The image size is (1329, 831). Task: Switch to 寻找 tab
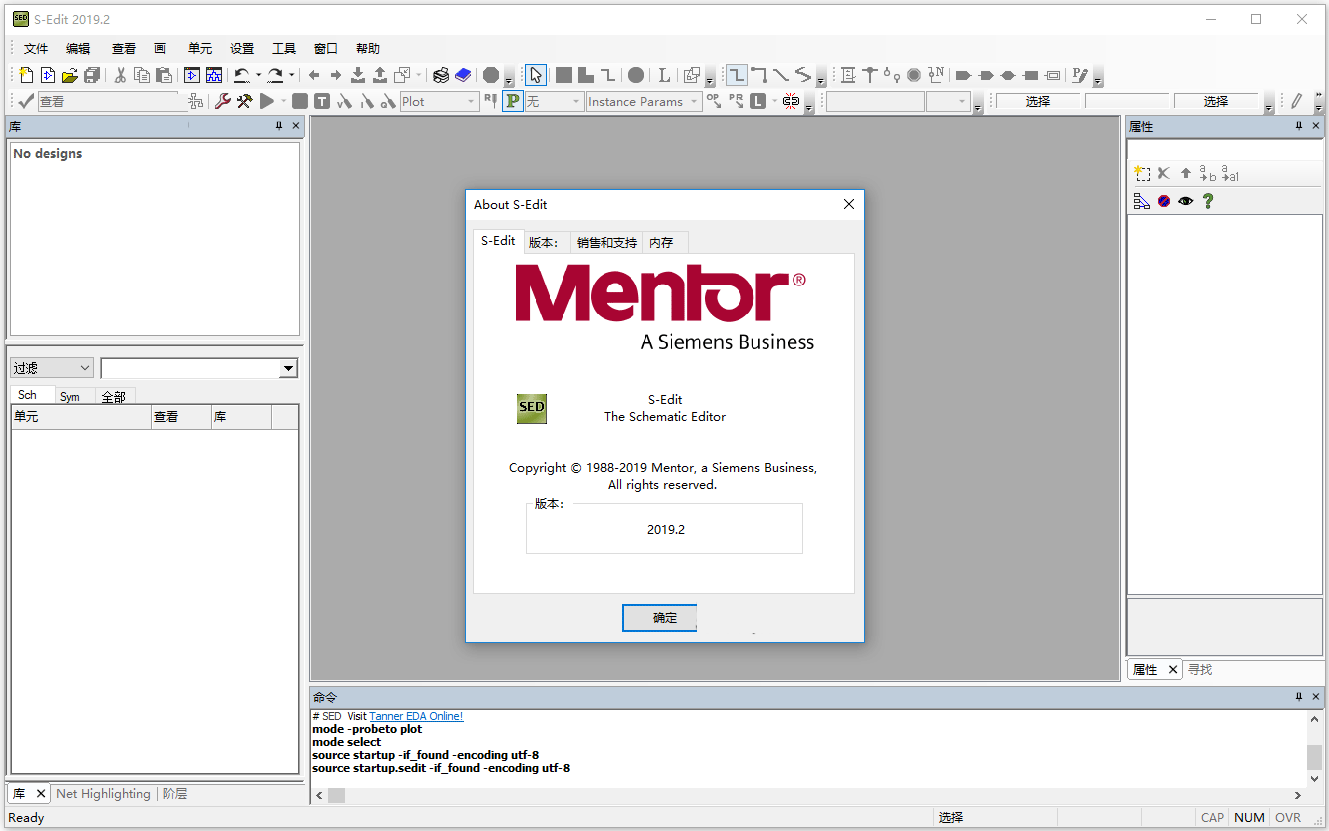click(x=1200, y=670)
